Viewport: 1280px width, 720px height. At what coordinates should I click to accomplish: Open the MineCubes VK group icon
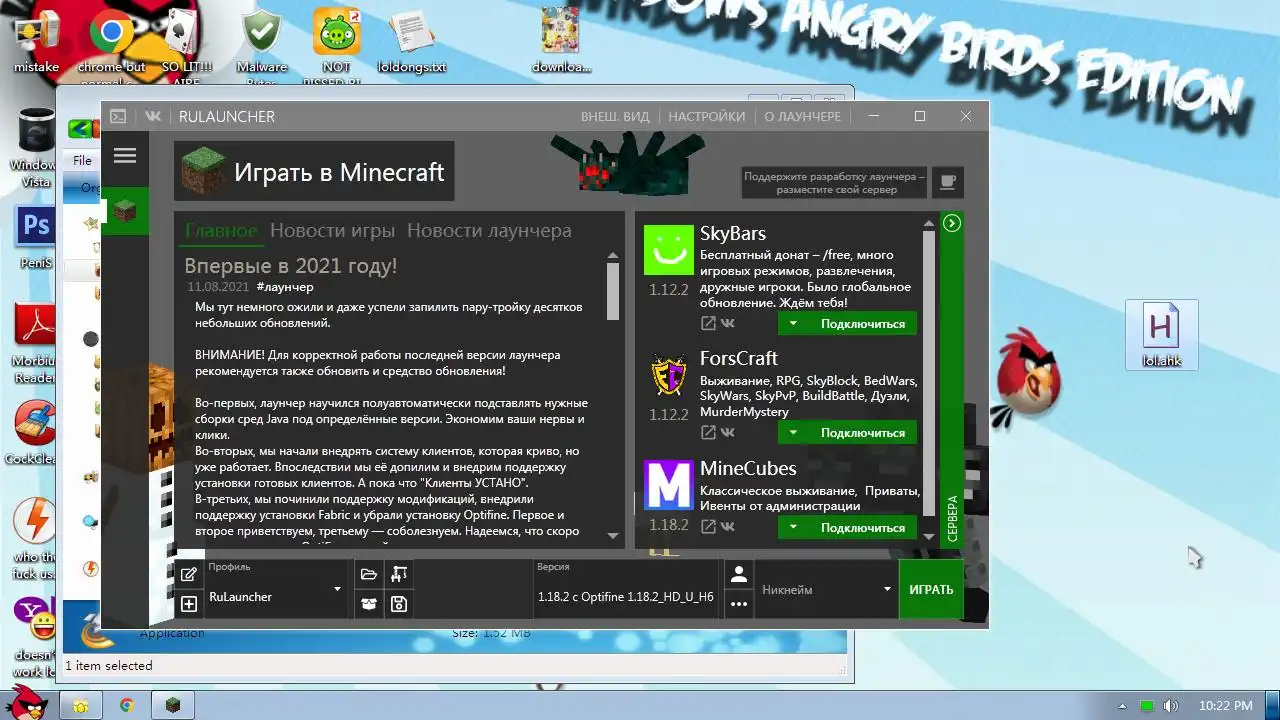tap(728, 527)
